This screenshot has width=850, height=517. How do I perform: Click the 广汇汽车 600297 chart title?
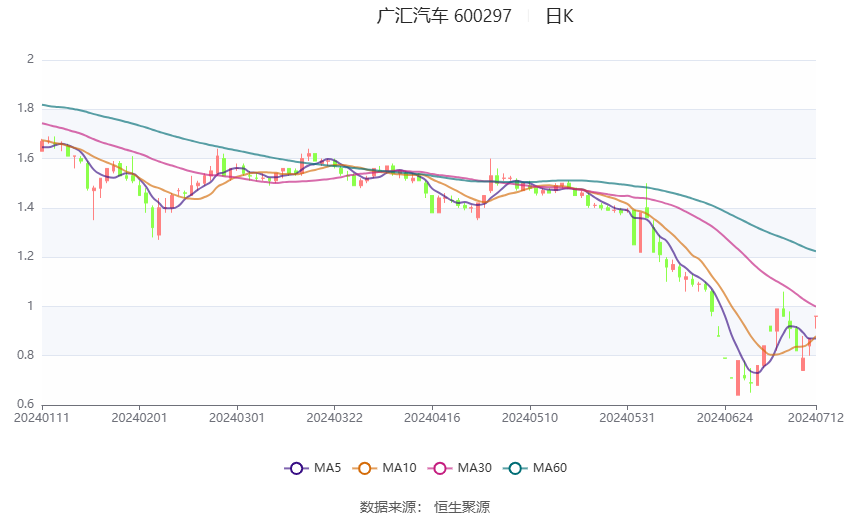tap(443, 16)
